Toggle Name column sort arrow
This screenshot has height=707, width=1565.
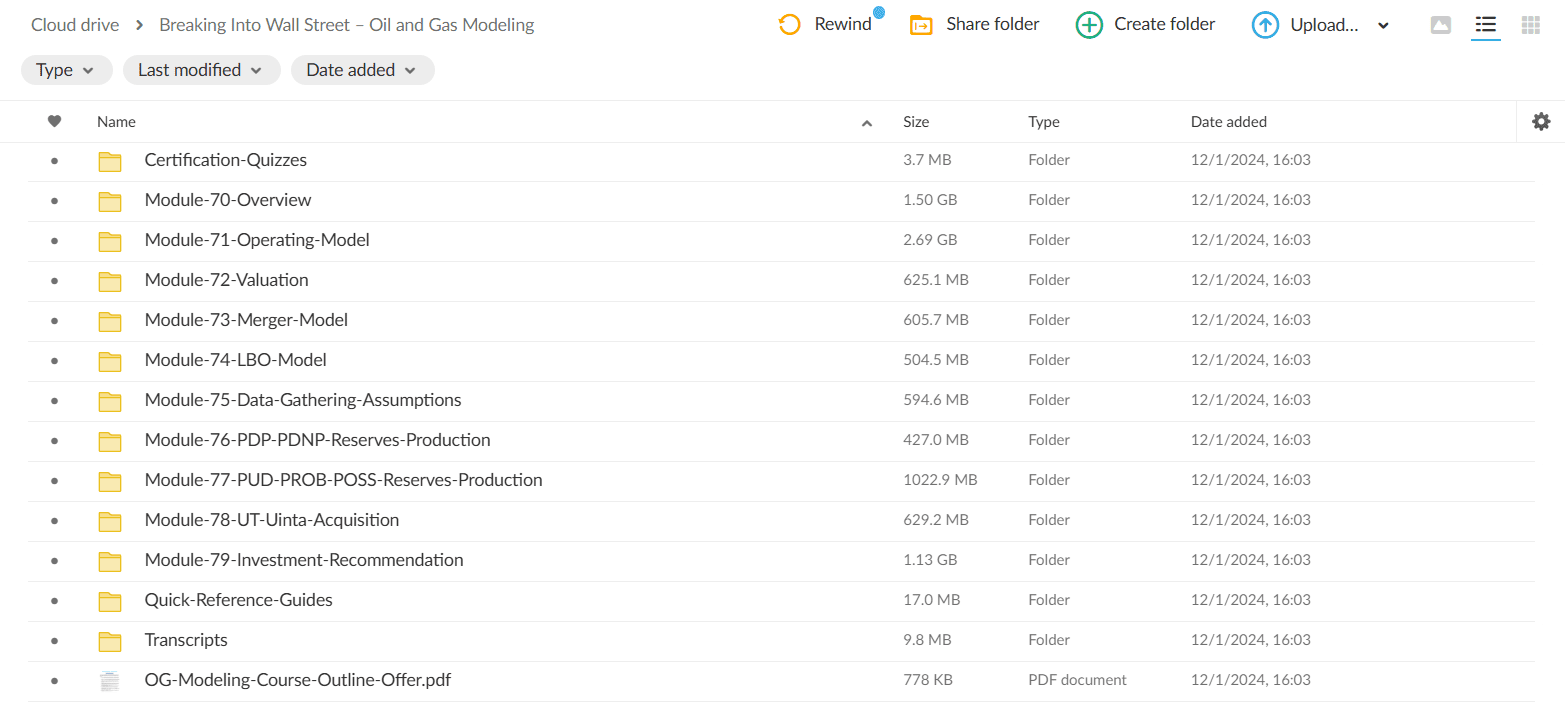[867, 123]
